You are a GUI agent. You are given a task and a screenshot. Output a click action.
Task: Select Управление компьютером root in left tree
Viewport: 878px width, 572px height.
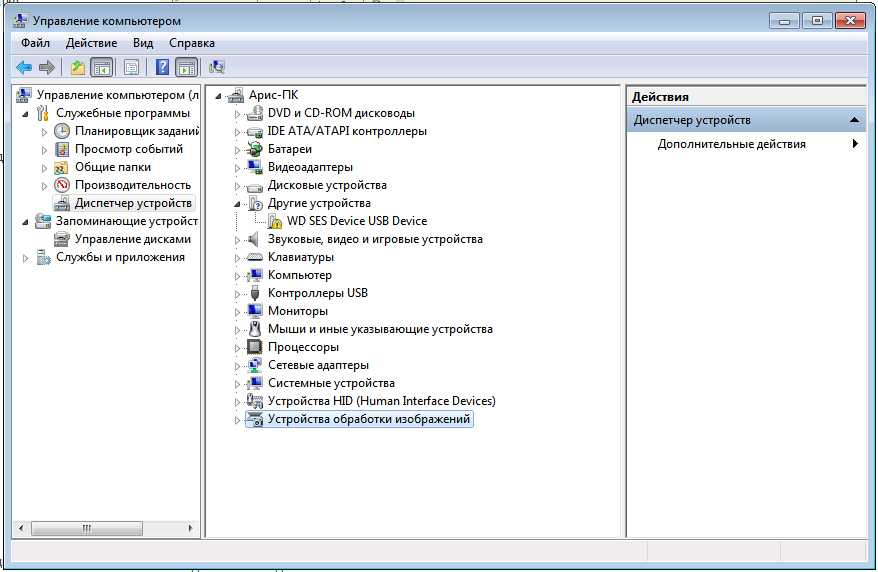tap(118, 95)
